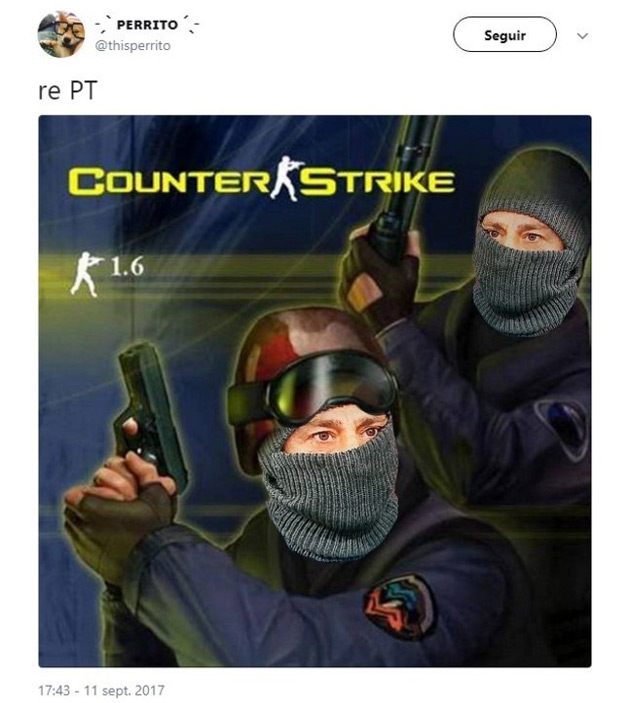
Task: Open the PERRITO profile avatar
Action: tap(61, 34)
